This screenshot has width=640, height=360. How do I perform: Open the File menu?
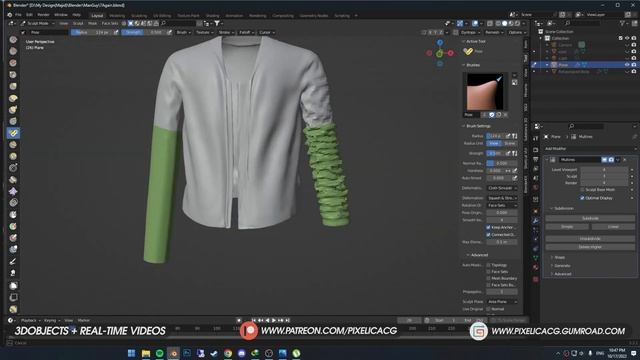coord(18,15)
